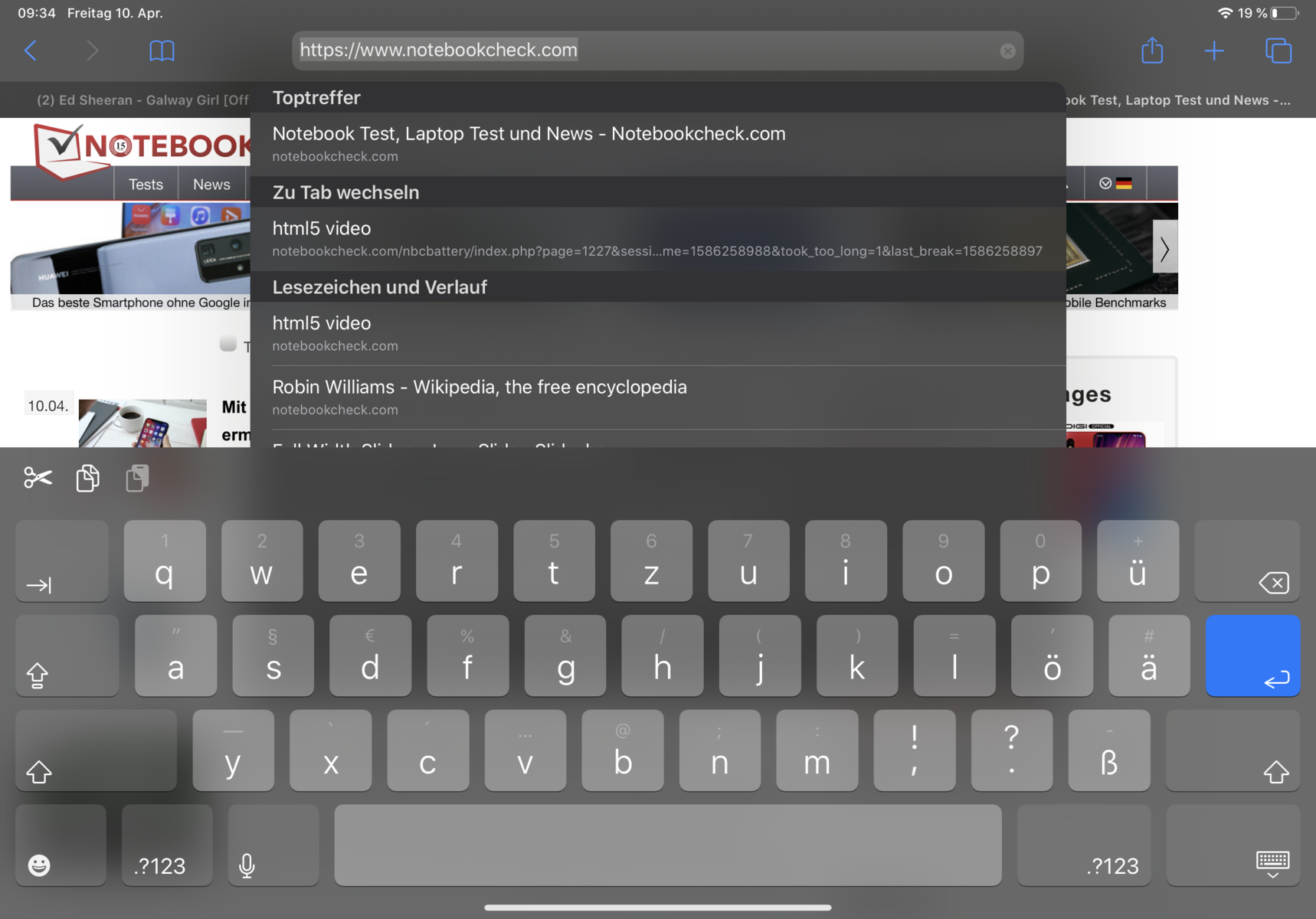Open the emoji keyboard

pyautogui.click(x=61, y=845)
